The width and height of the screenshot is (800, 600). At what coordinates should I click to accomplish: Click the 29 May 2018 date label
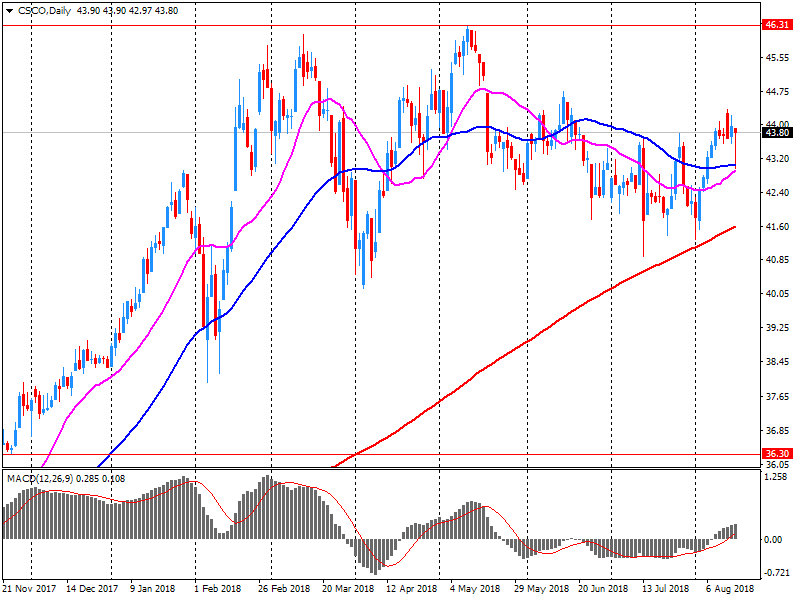541,588
